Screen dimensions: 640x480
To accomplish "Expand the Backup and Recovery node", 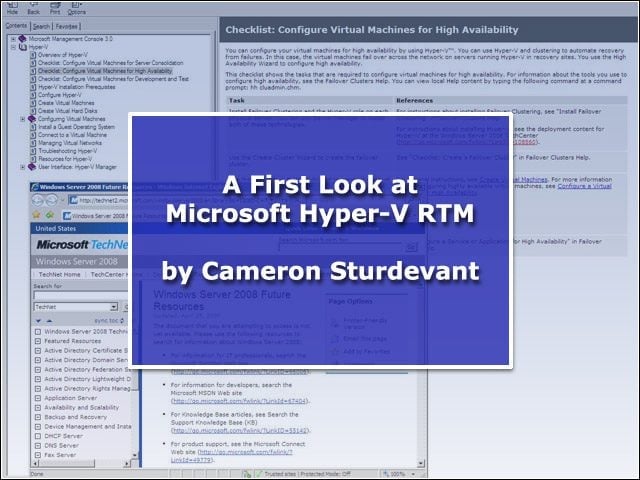I will [x=38, y=417].
